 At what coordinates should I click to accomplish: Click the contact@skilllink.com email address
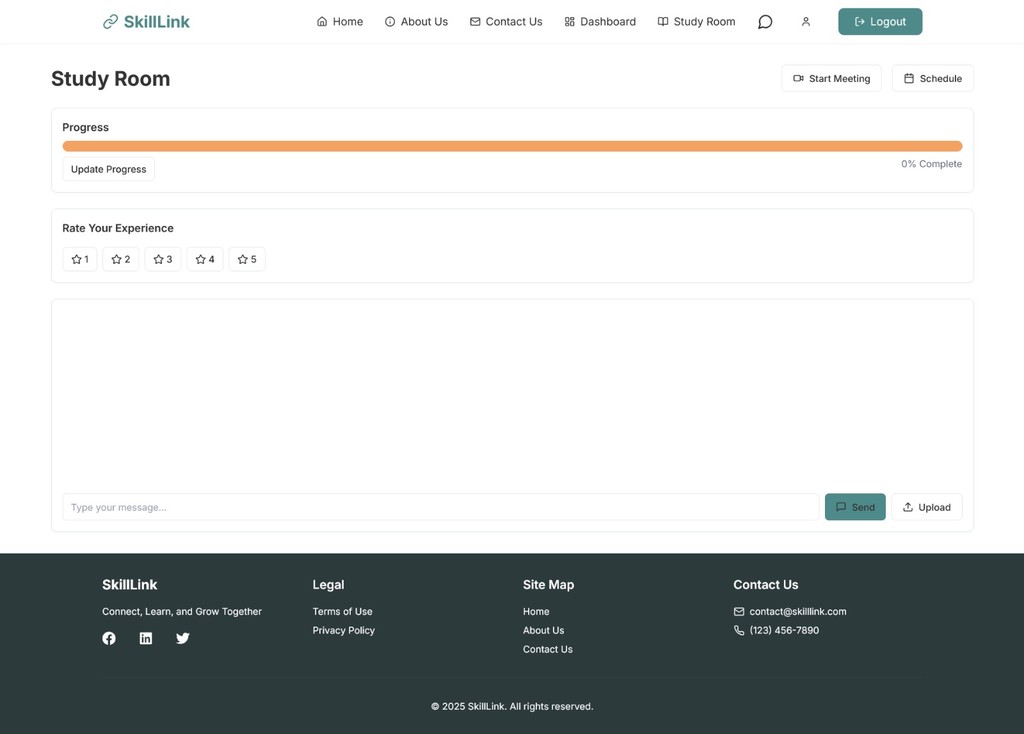[x=797, y=611]
